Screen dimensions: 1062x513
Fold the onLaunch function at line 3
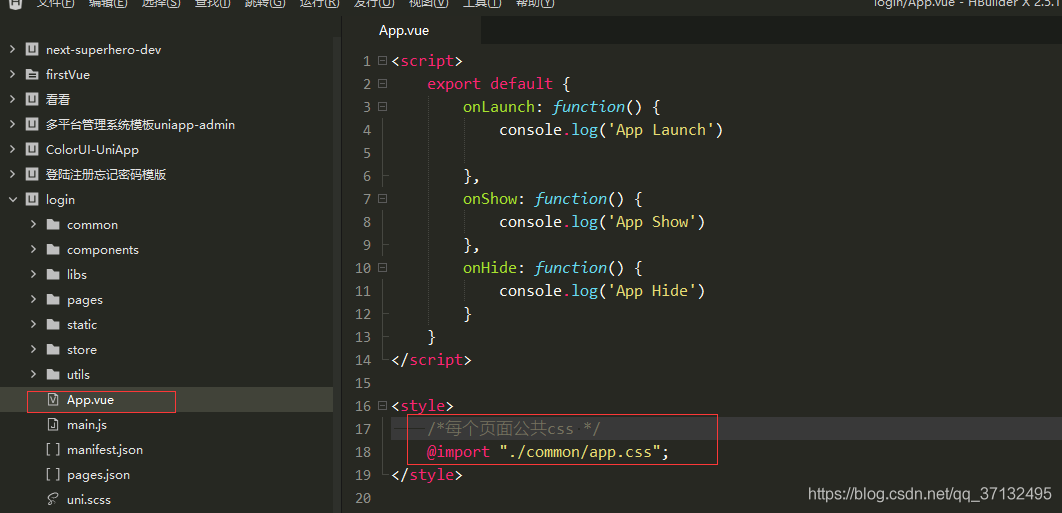(382, 107)
